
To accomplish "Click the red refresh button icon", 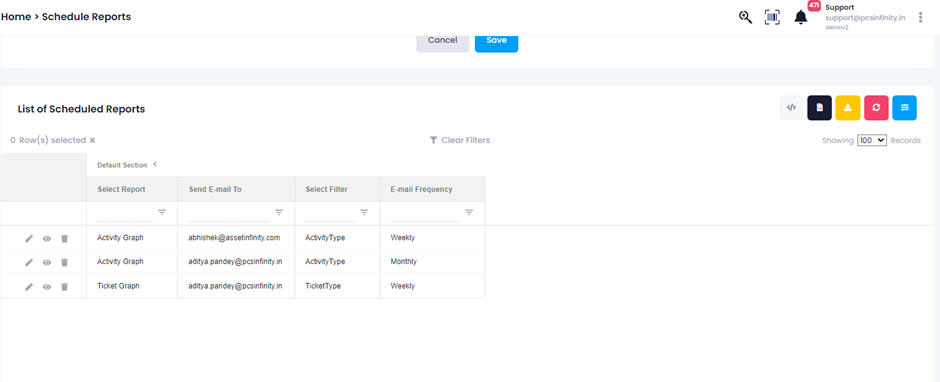I will point(876,108).
